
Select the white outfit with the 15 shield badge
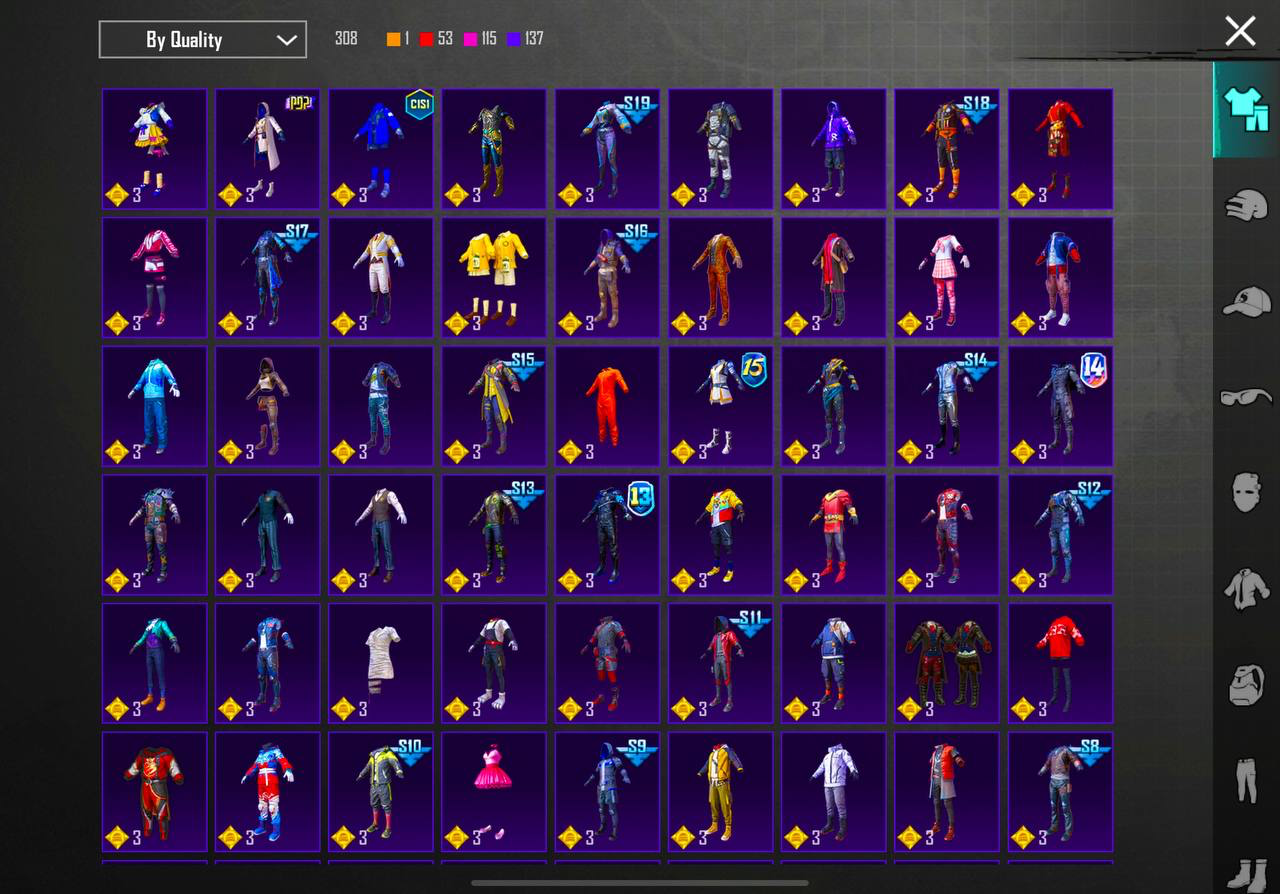coord(720,406)
